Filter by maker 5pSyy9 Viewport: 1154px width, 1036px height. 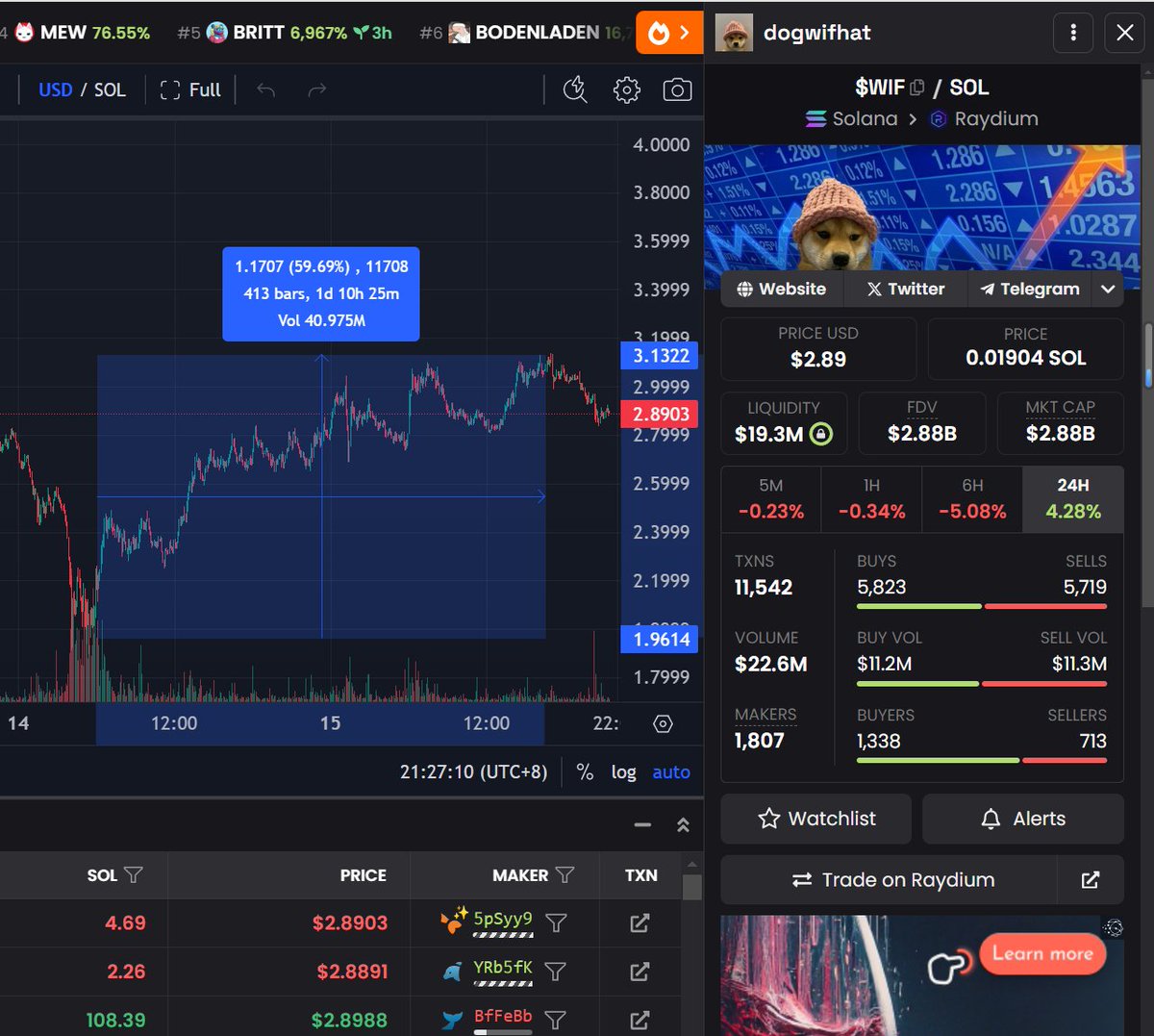556,923
